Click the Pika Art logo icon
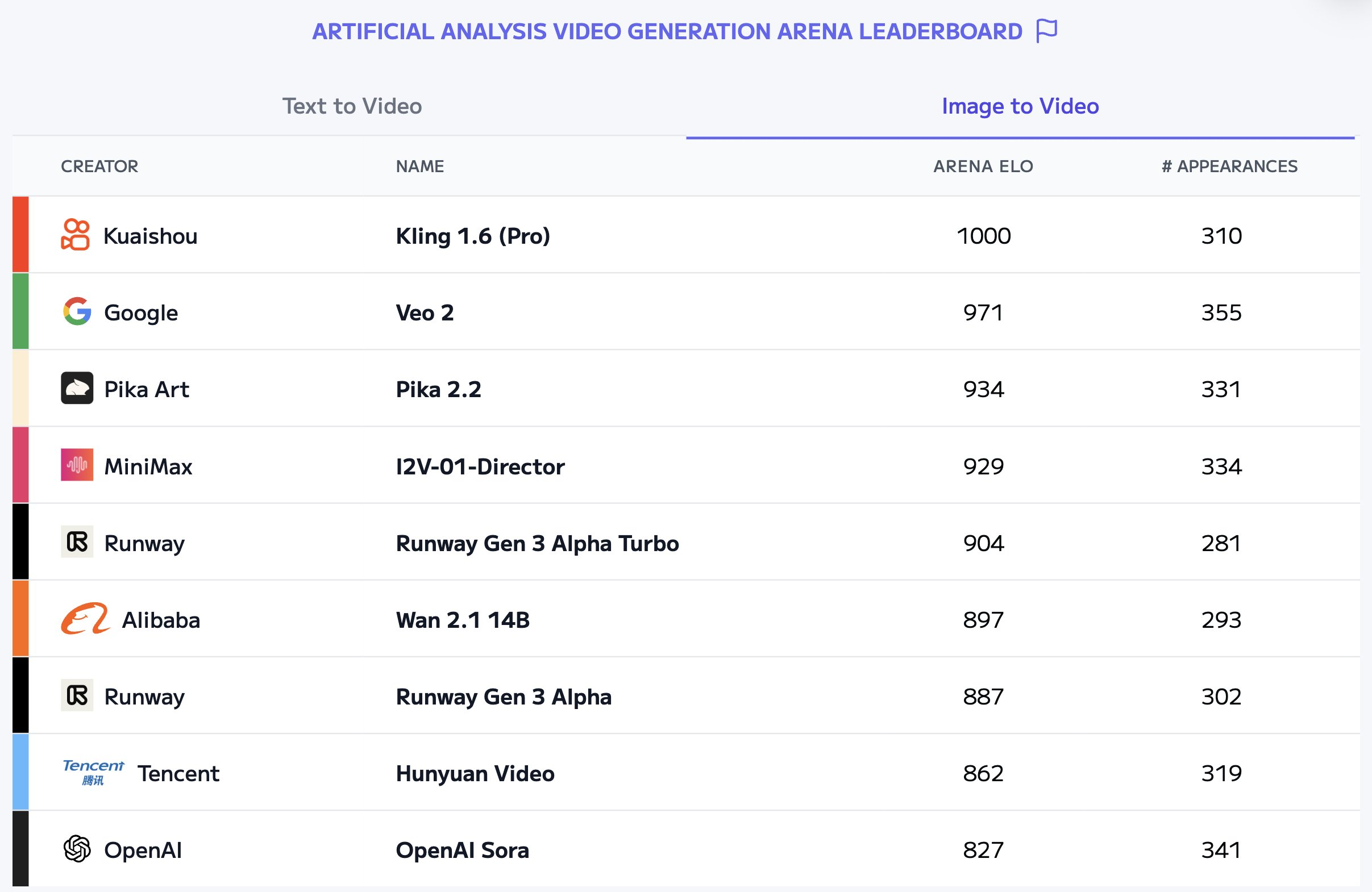 (77, 388)
